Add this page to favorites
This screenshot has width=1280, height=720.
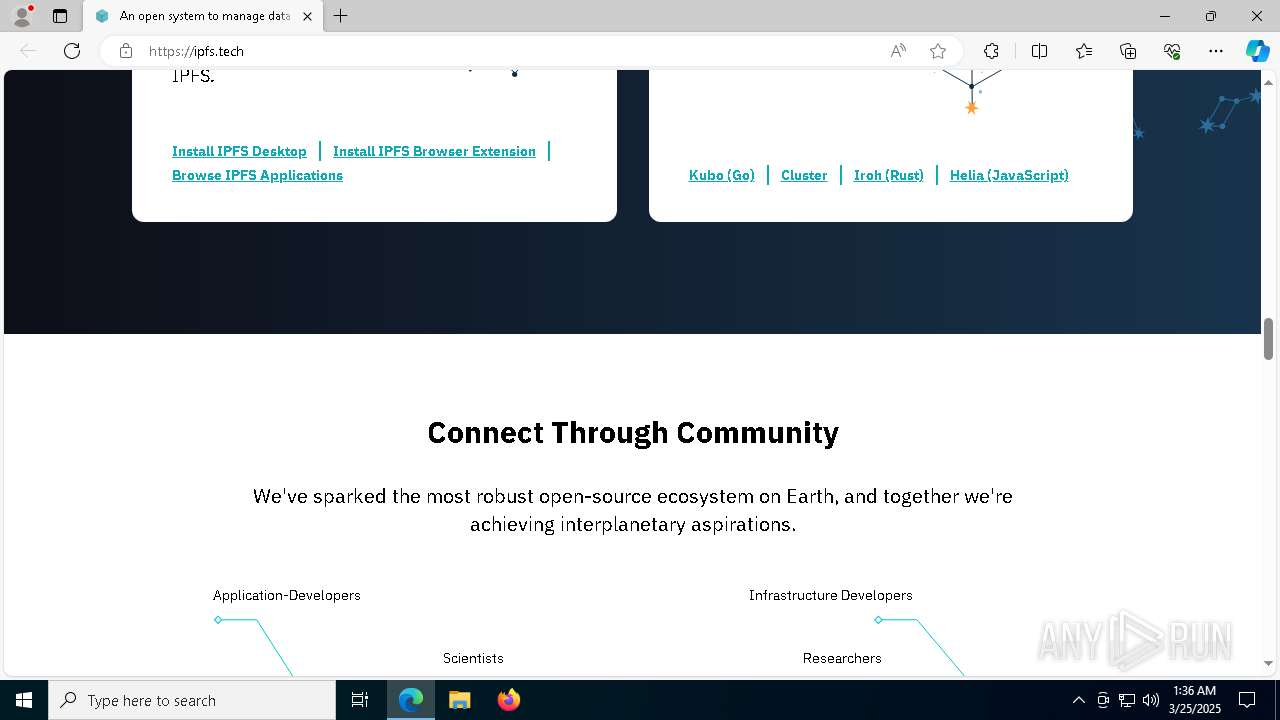938,51
